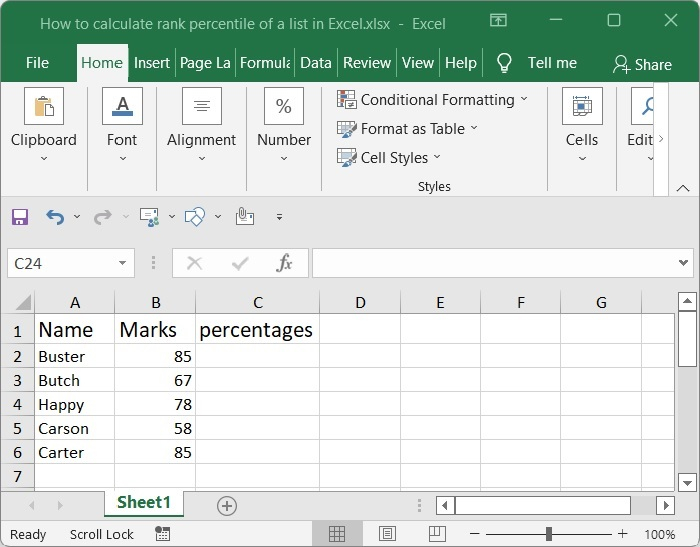This screenshot has width=700, height=547.
Task: Expand the Format as Table dropdown
Action: (474, 128)
